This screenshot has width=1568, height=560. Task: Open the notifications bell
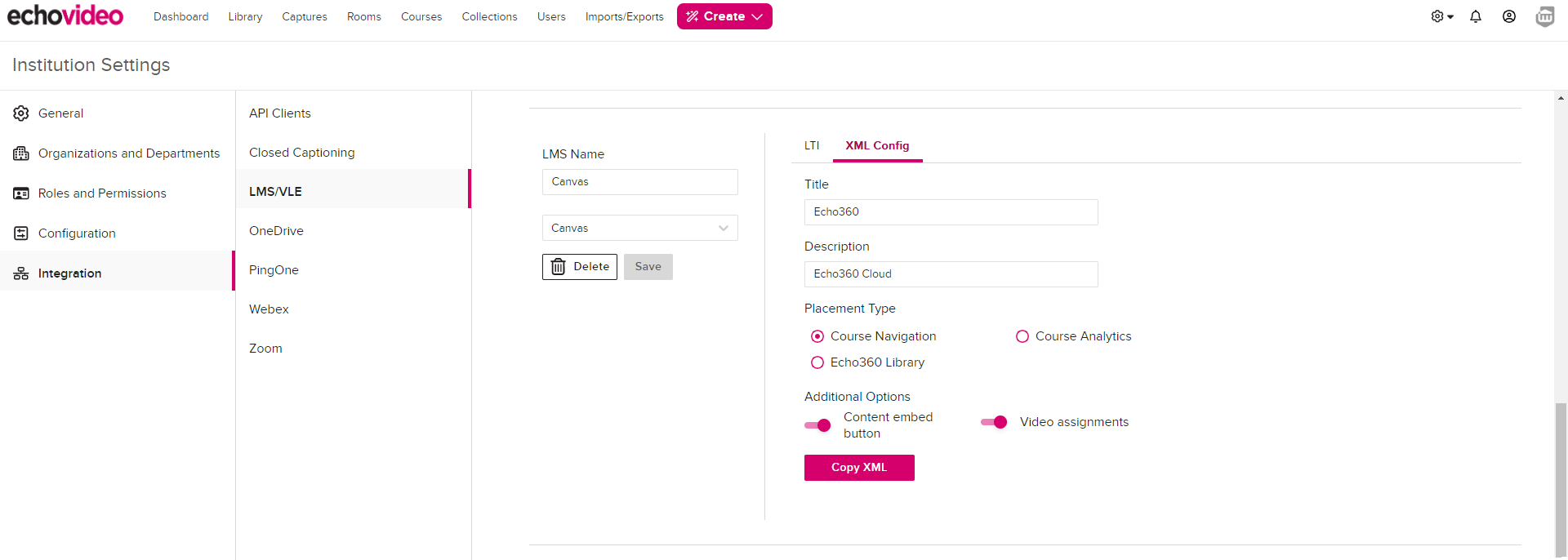[1476, 16]
